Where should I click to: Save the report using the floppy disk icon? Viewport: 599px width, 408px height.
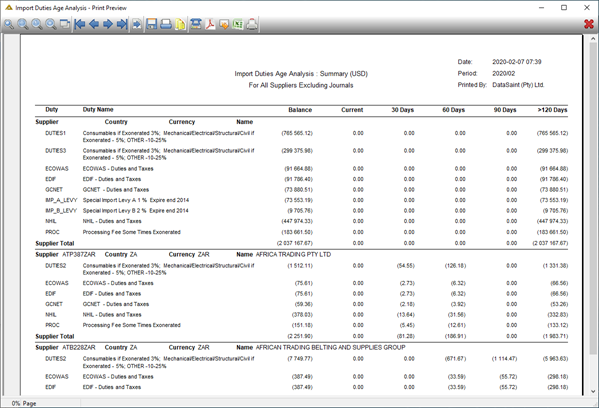(152, 24)
